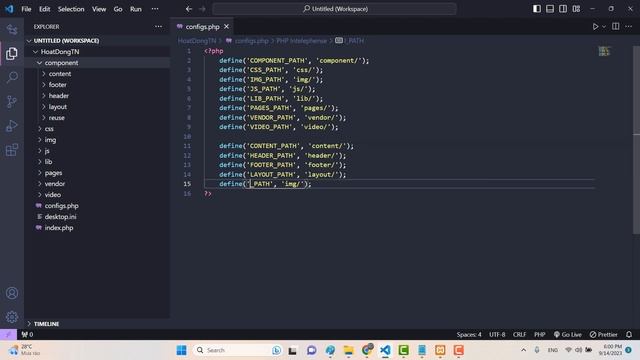
Task: Open the run button dropdown arrow
Action: pyautogui.click(x=604, y=27)
